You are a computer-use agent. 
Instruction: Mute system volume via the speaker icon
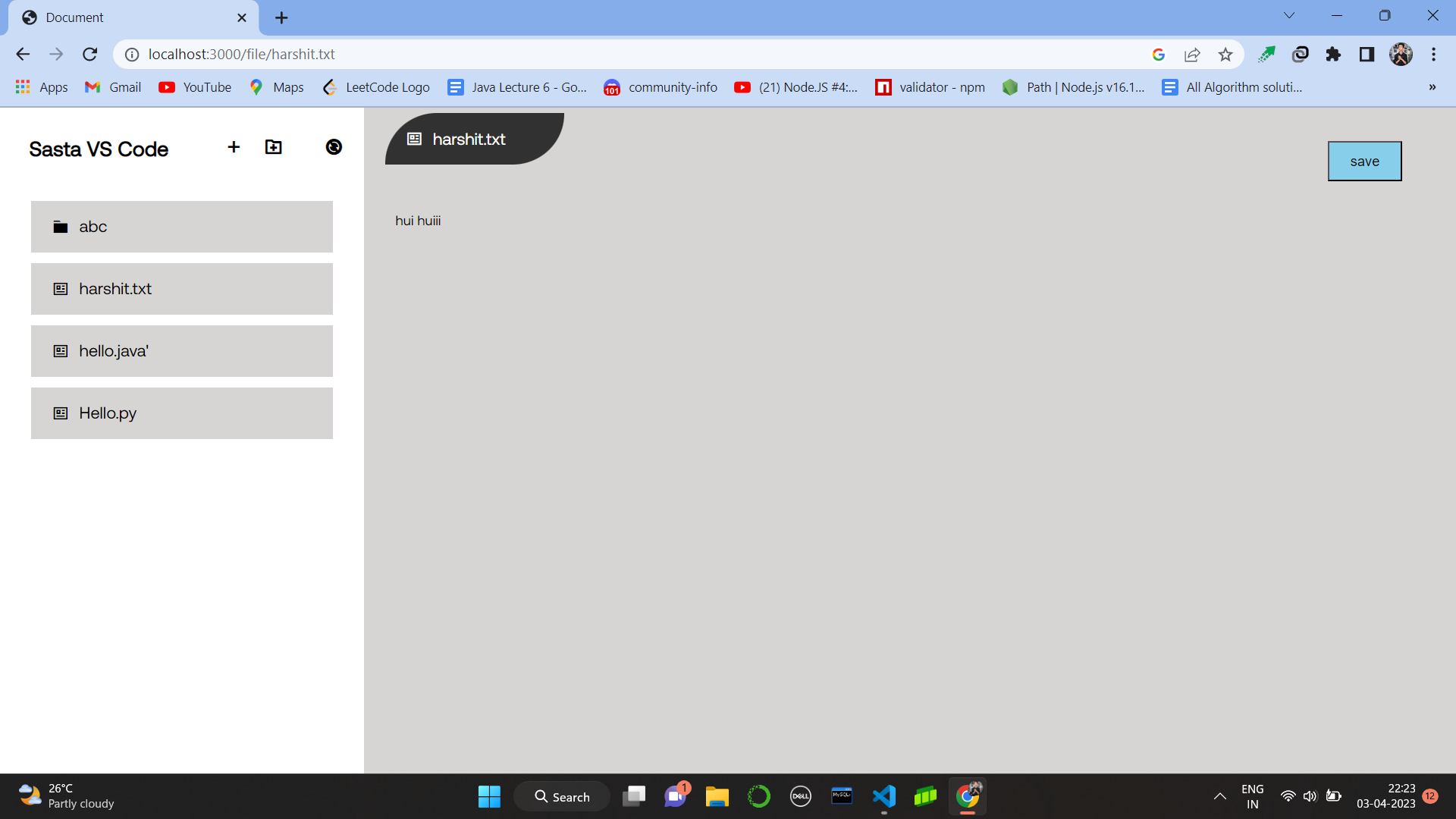pos(1310,796)
